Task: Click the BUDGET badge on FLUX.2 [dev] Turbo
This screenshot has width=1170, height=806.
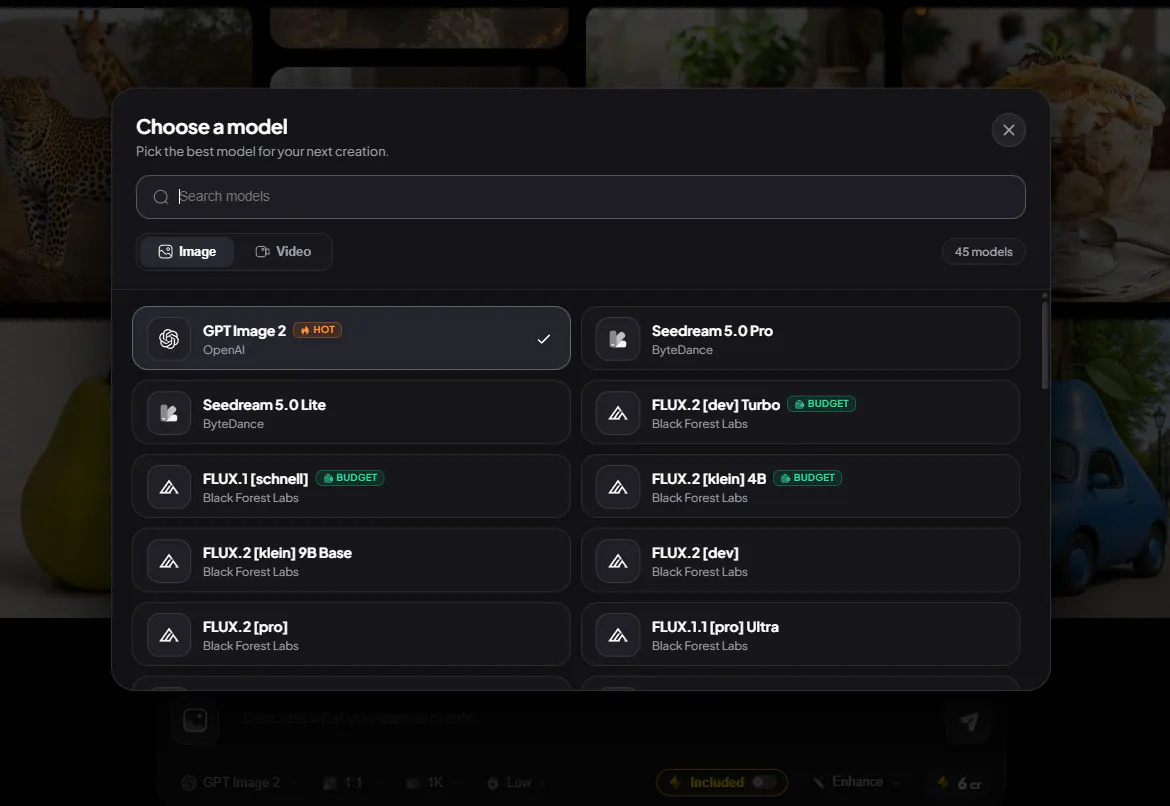Action: point(822,404)
